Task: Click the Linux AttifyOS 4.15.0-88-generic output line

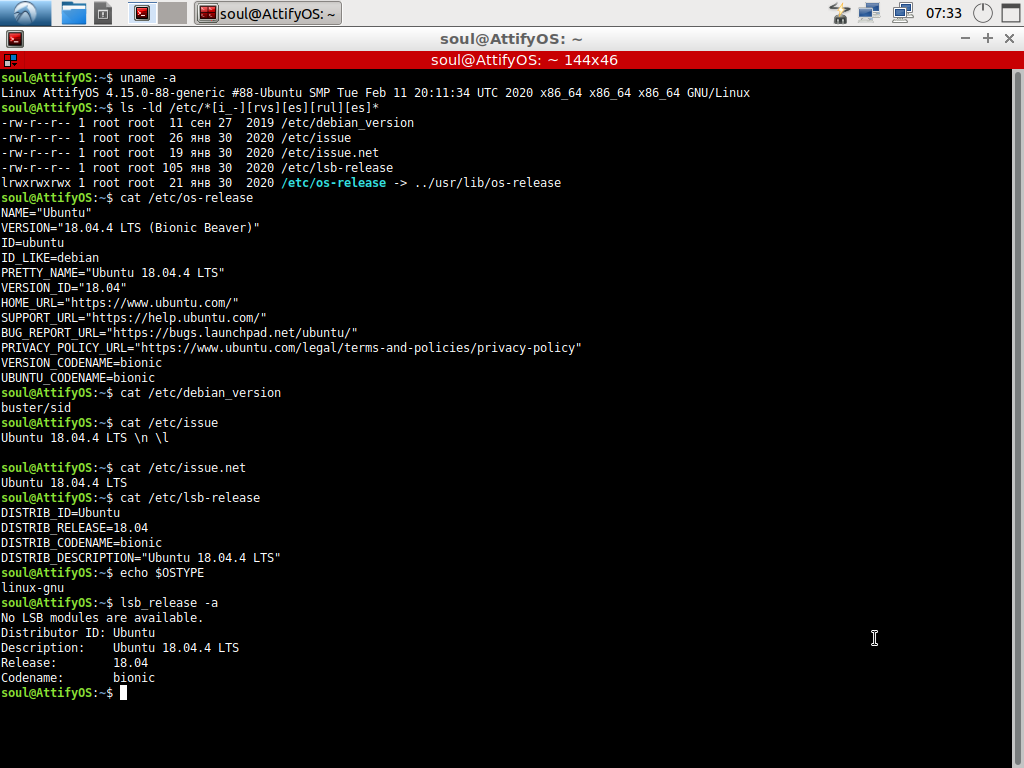Action: [376, 93]
